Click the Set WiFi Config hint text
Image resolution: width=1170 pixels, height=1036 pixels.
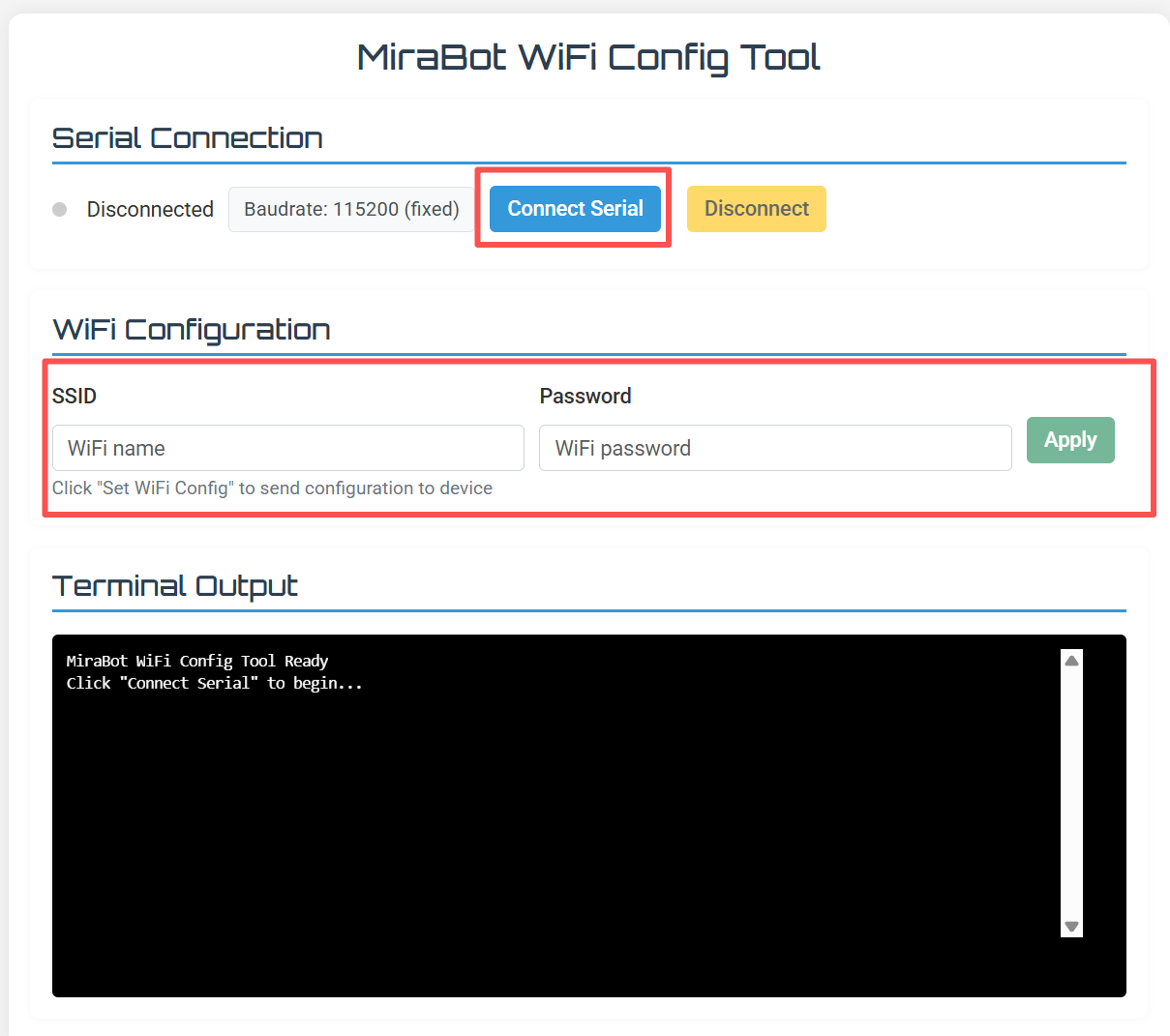click(272, 488)
